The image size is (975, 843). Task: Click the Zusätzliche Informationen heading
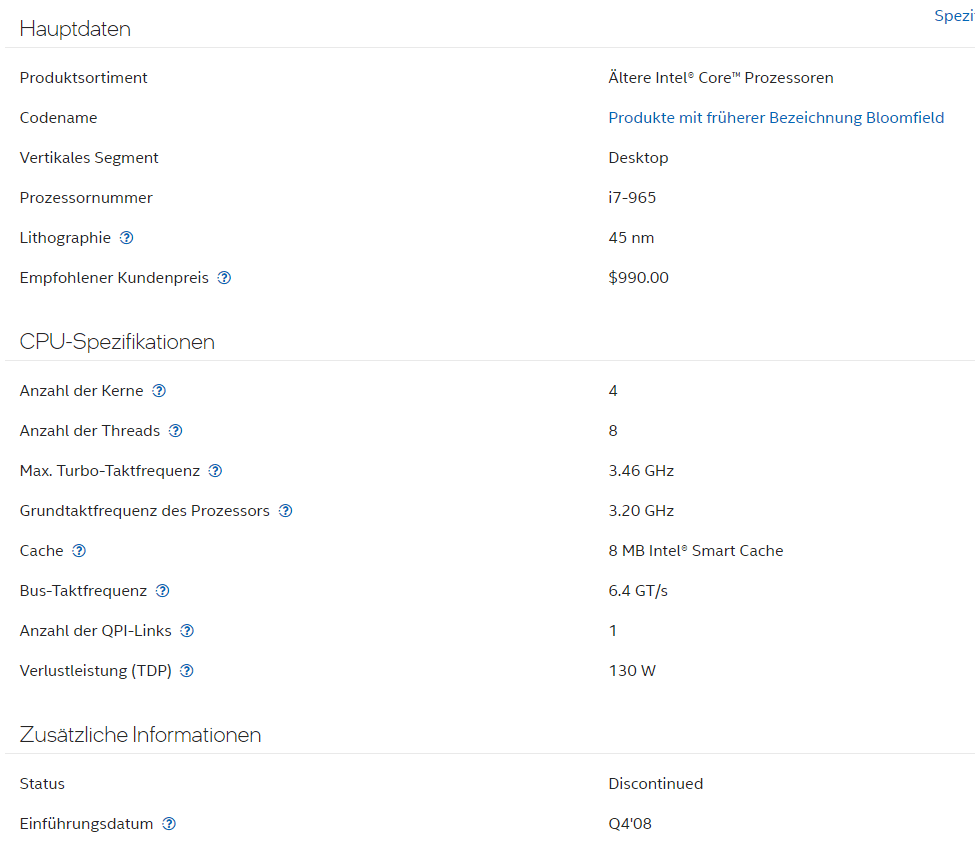140,735
